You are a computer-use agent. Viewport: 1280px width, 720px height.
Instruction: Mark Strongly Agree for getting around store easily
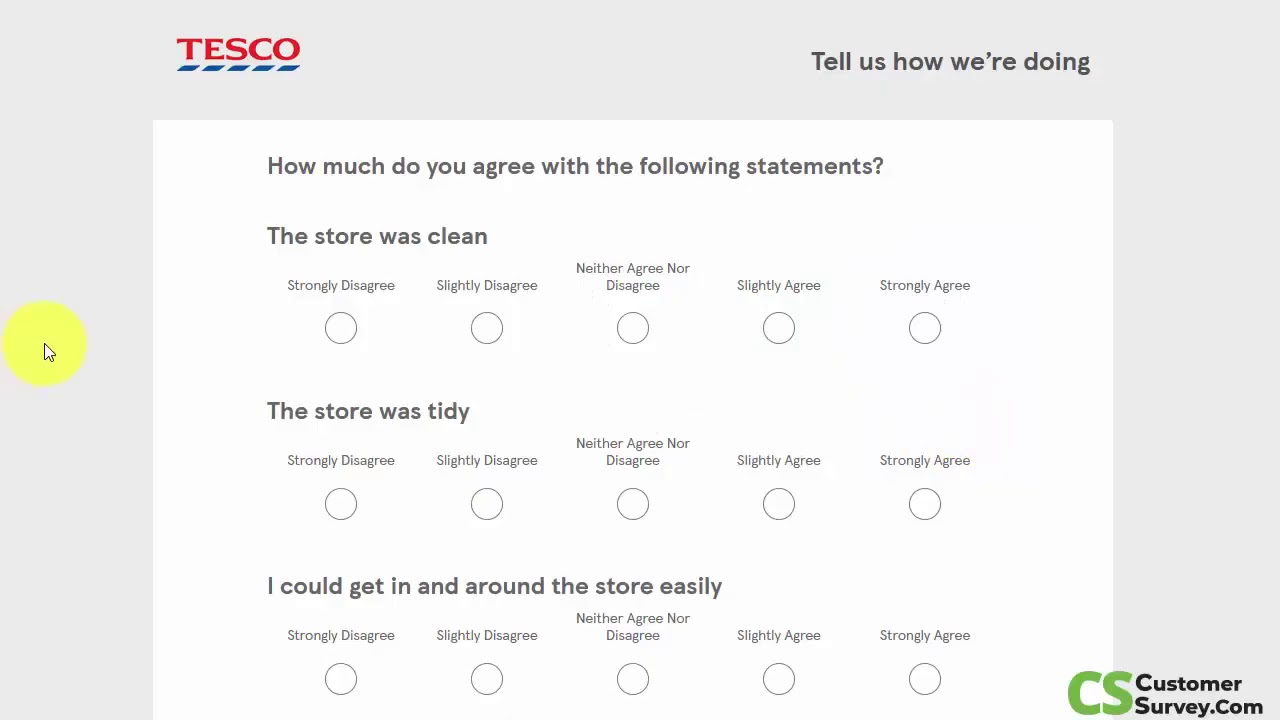tap(925, 679)
